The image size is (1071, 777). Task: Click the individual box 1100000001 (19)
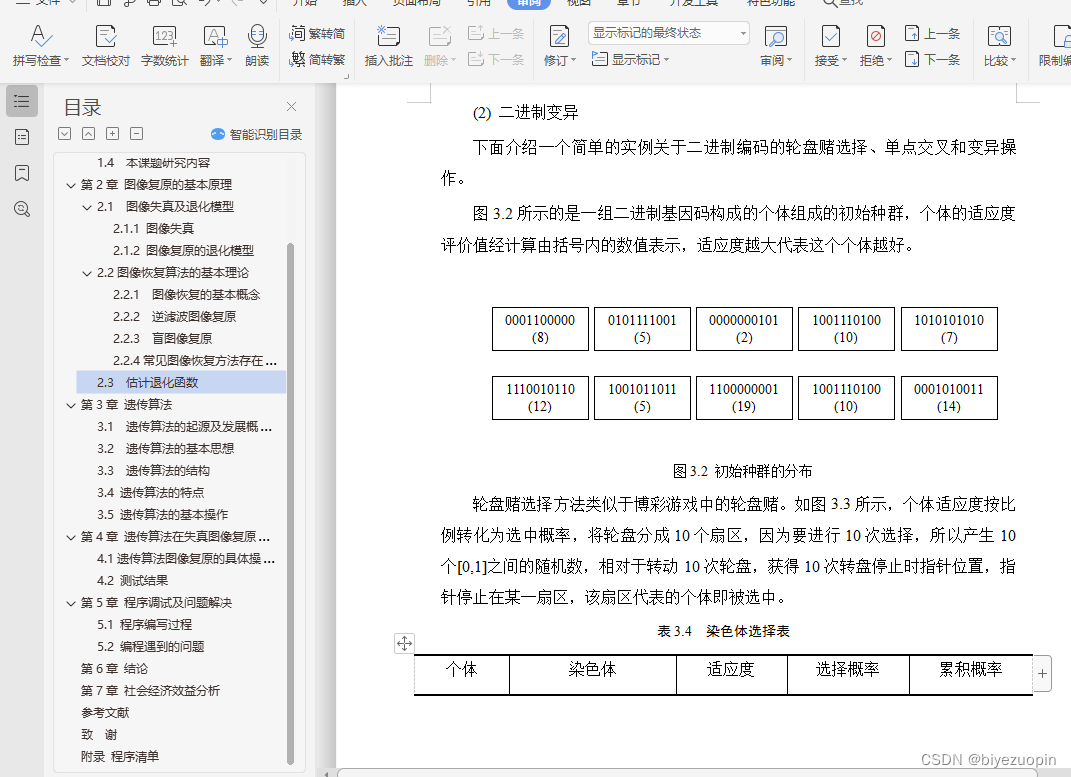coord(744,398)
